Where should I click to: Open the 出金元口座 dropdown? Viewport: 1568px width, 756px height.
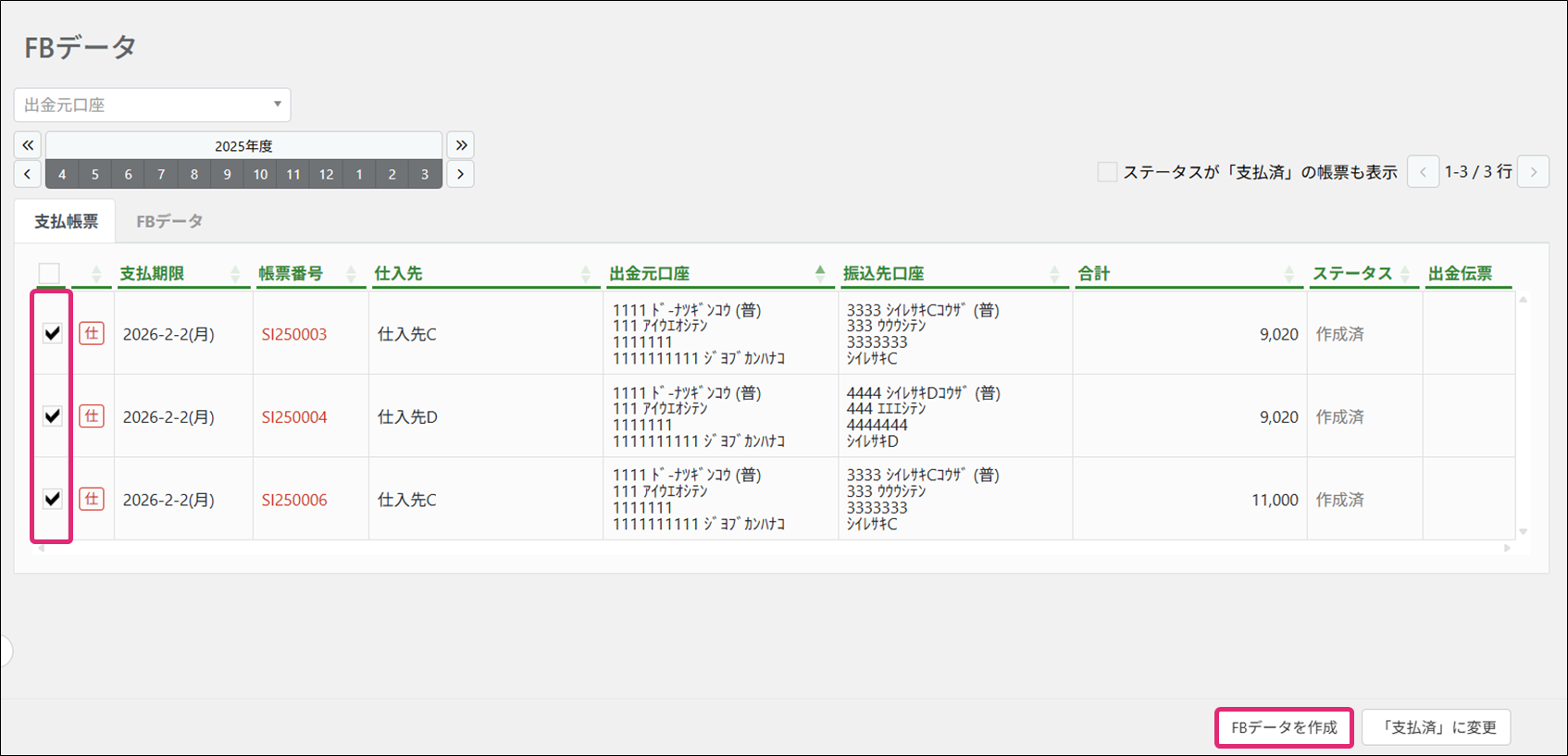coord(153,105)
